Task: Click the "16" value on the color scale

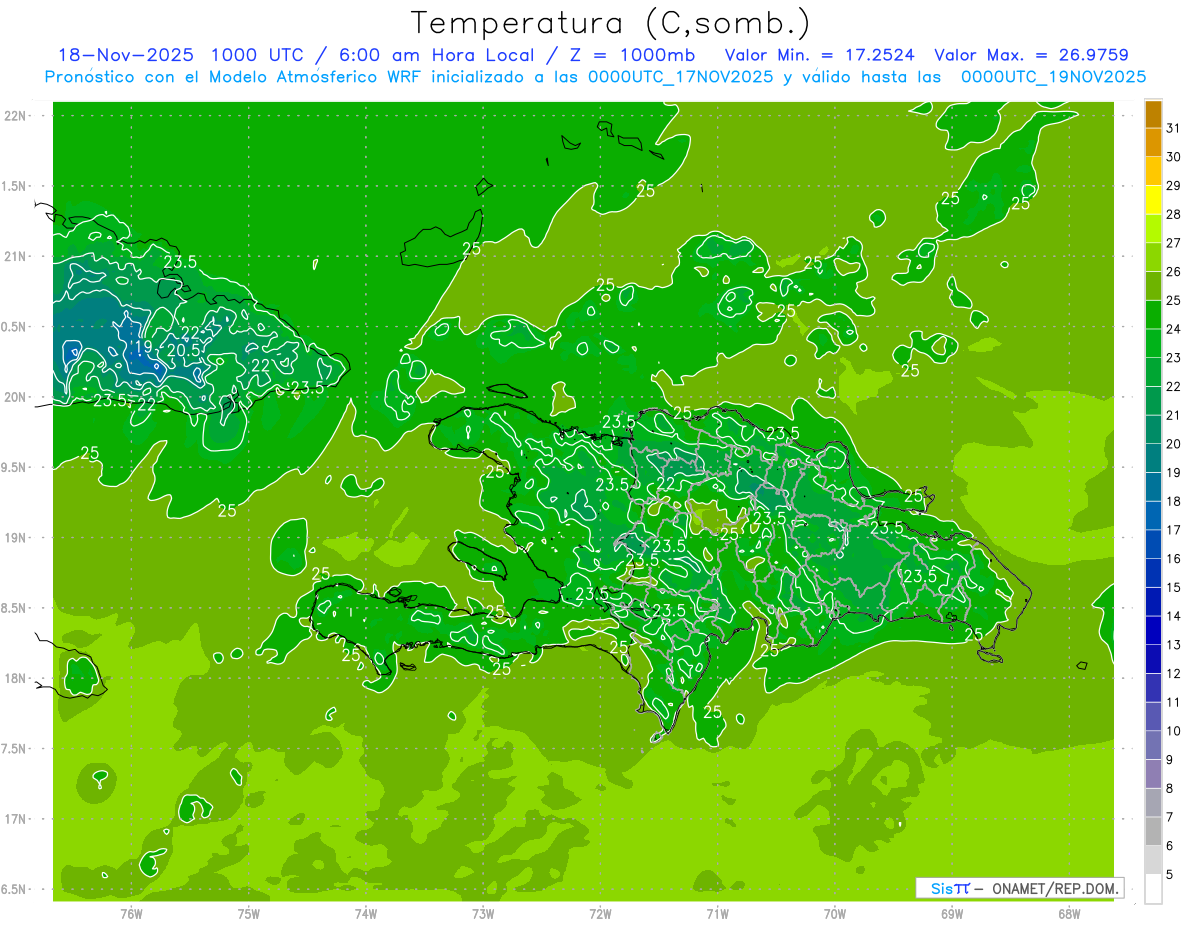Action: point(1173,559)
